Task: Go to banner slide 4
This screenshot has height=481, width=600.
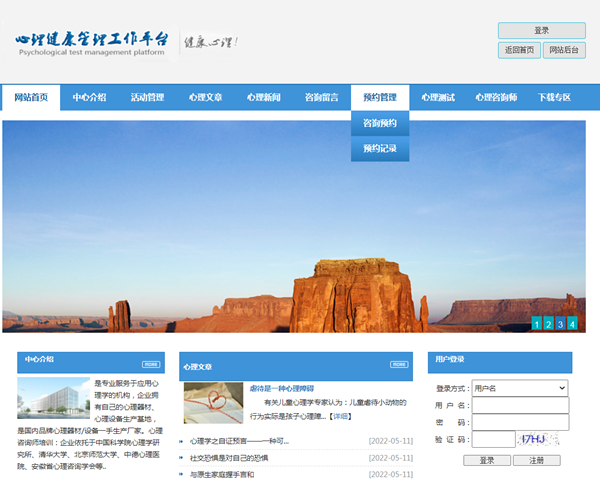Action: [573, 323]
